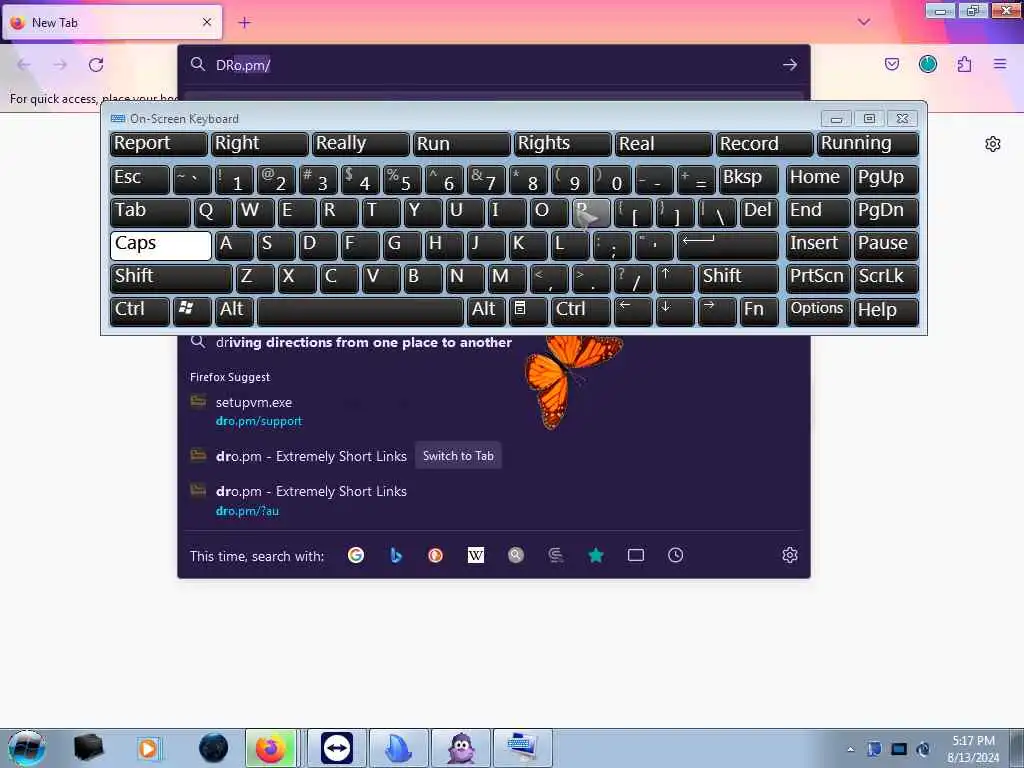Viewport: 1024px width, 768px height.
Task: Open search settings gear in suggestions panel
Action: point(790,555)
